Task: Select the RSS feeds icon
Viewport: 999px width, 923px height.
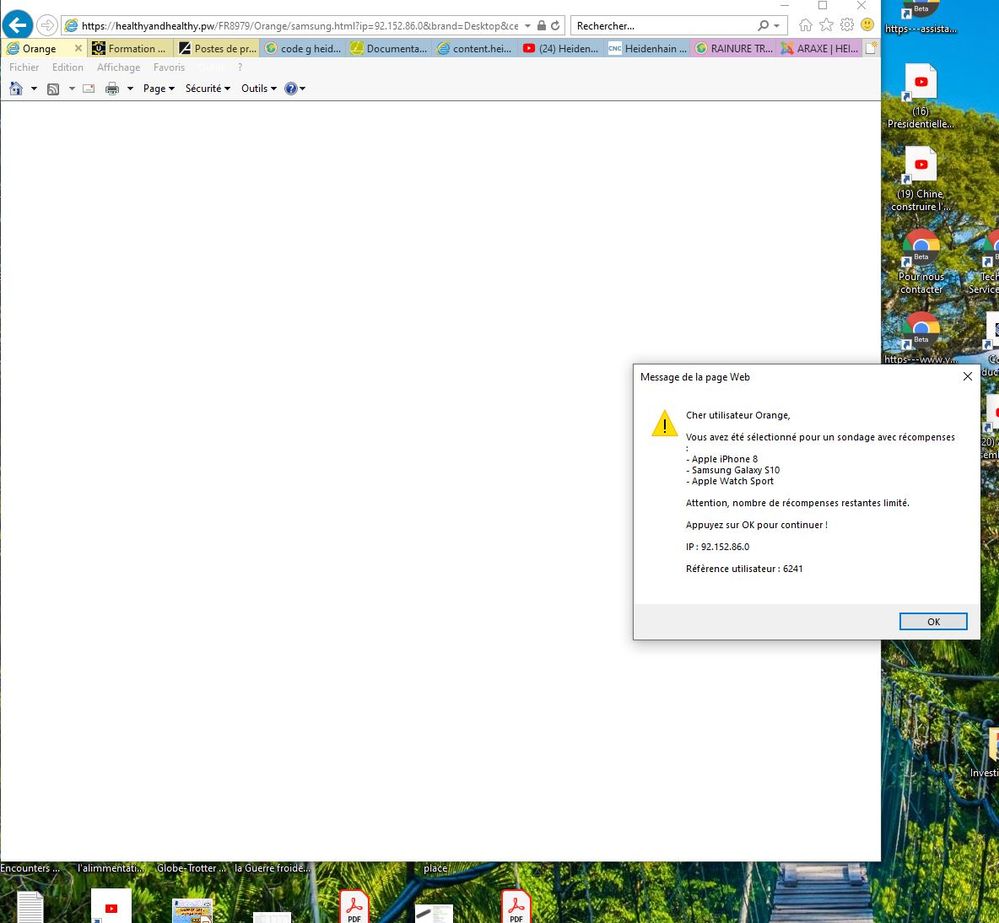Action: [53, 88]
